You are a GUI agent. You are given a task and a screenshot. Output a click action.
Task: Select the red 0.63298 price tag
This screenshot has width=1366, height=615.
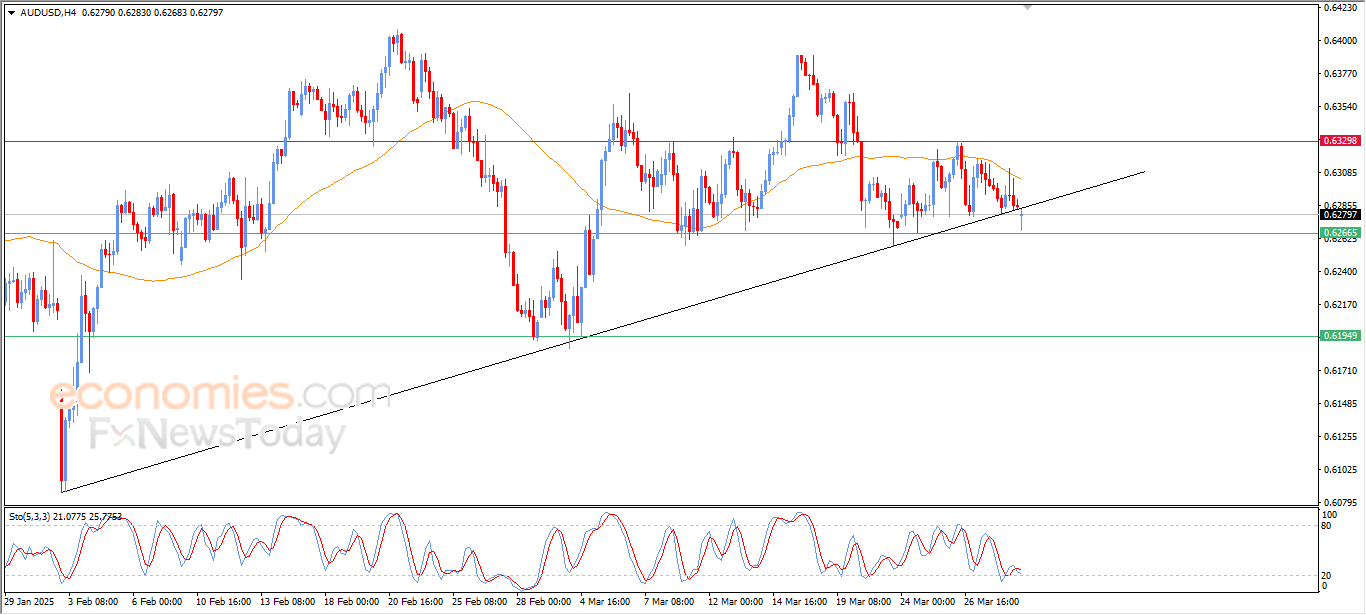coord(1340,141)
